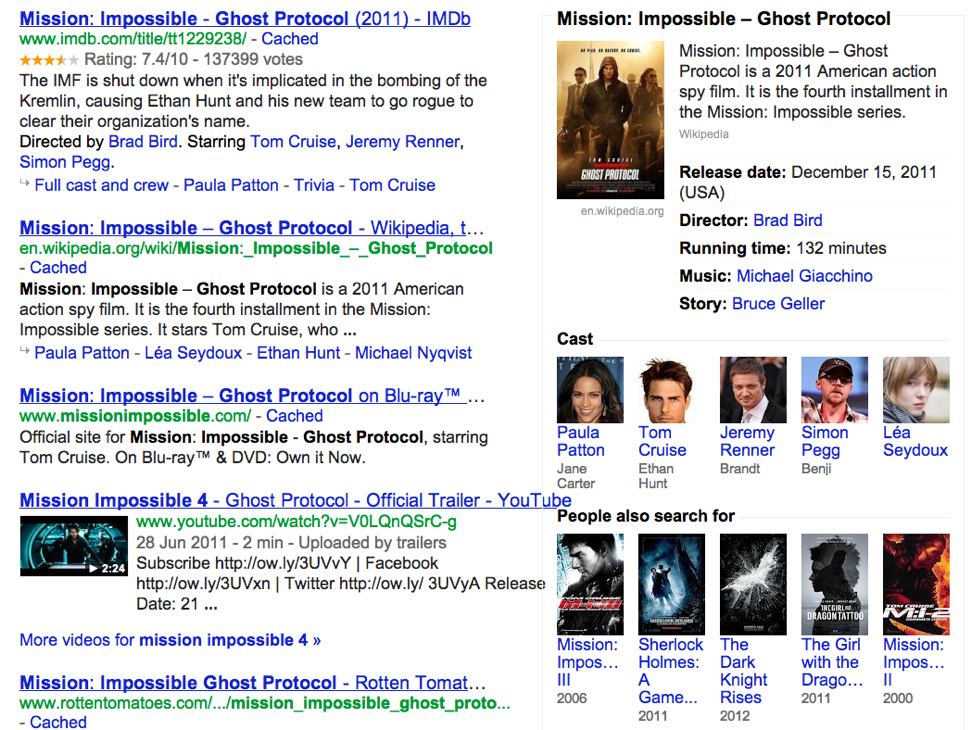Click the 'Brandt' role text
The width and height of the screenshot is (972, 730).
[740, 469]
